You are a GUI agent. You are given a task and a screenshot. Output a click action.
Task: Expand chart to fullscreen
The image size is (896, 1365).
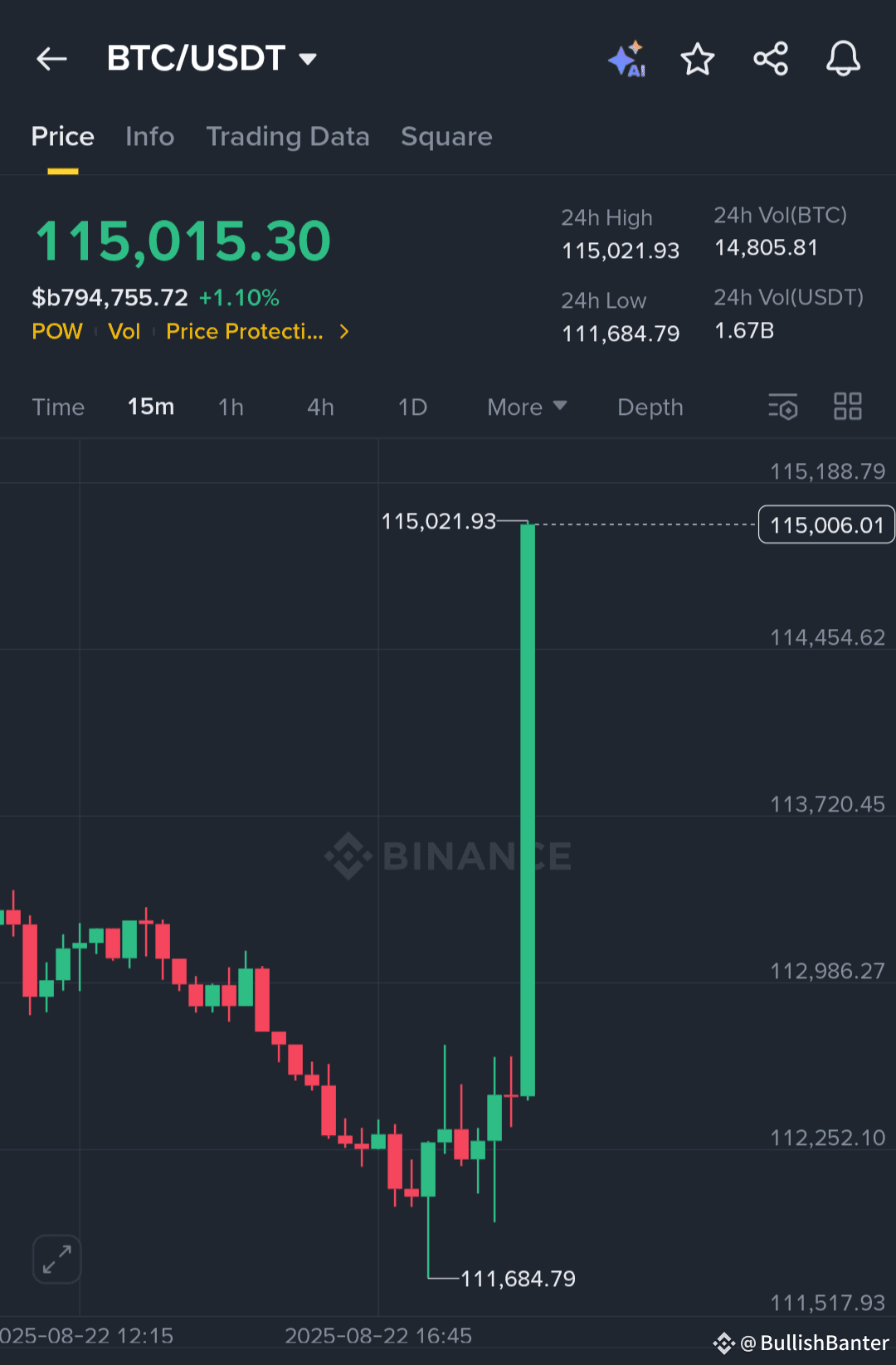pos(56,1259)
